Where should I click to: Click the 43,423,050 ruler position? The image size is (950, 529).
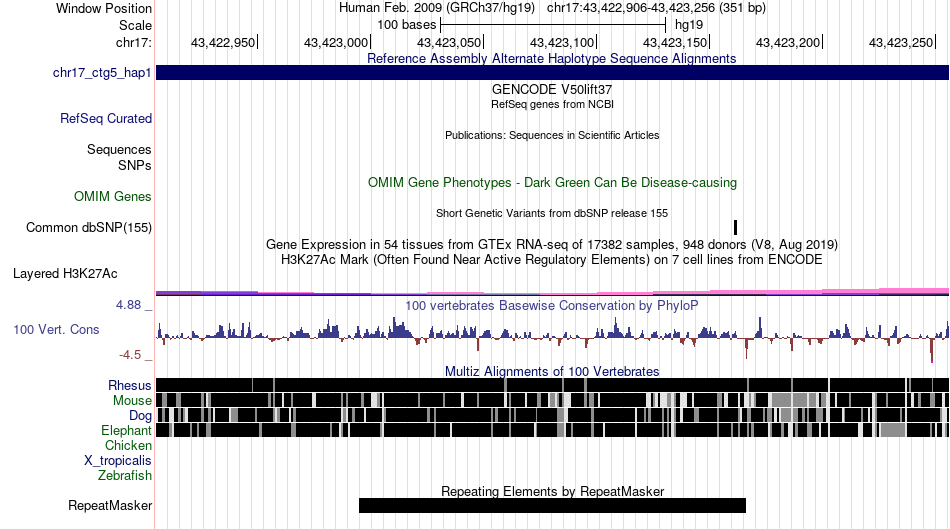[450, 42]
